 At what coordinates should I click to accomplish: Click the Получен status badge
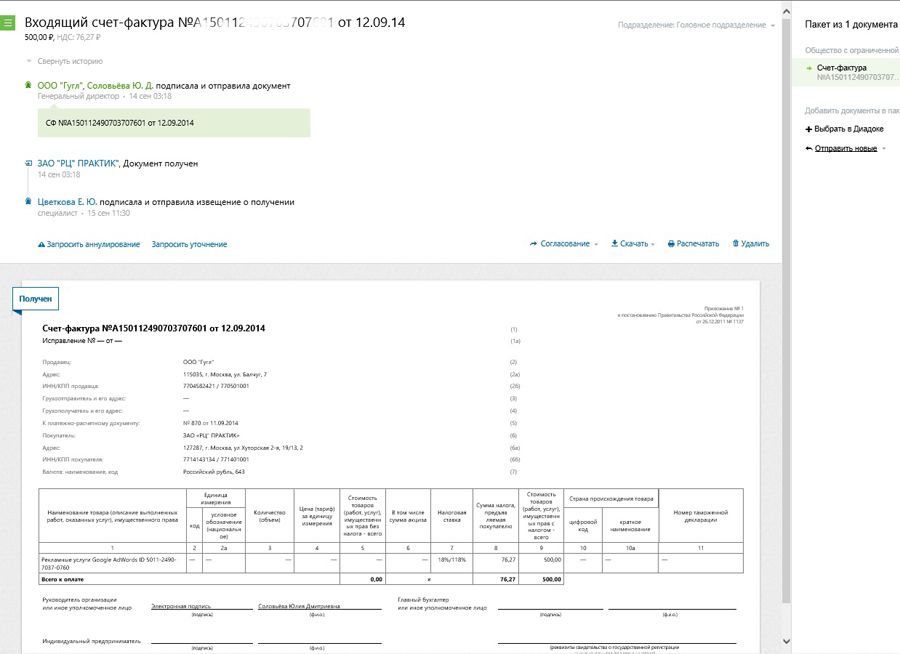point(35,299)
